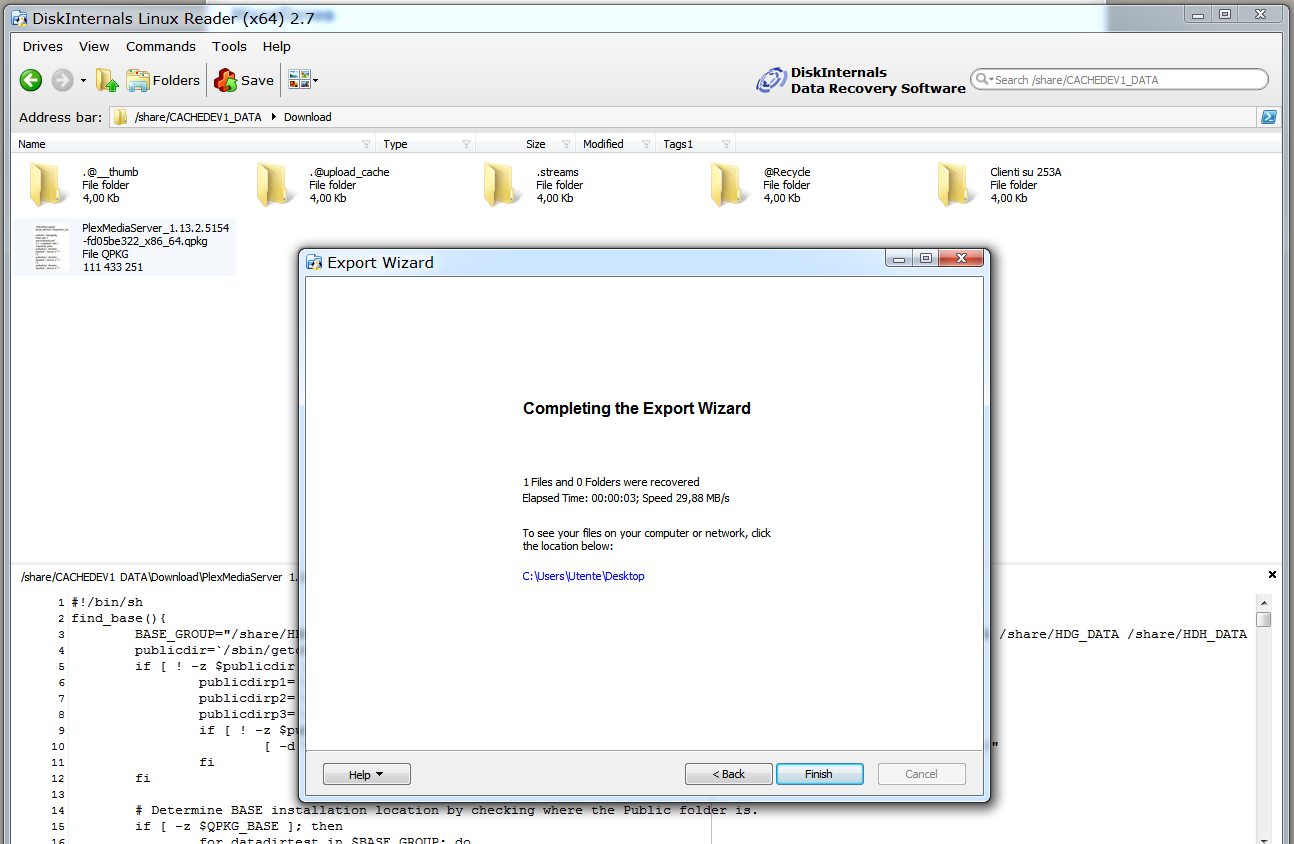The image size is (1294, 844).
Task: Click the search magnifier dropdown icon
Action: [x=984, y=79]
